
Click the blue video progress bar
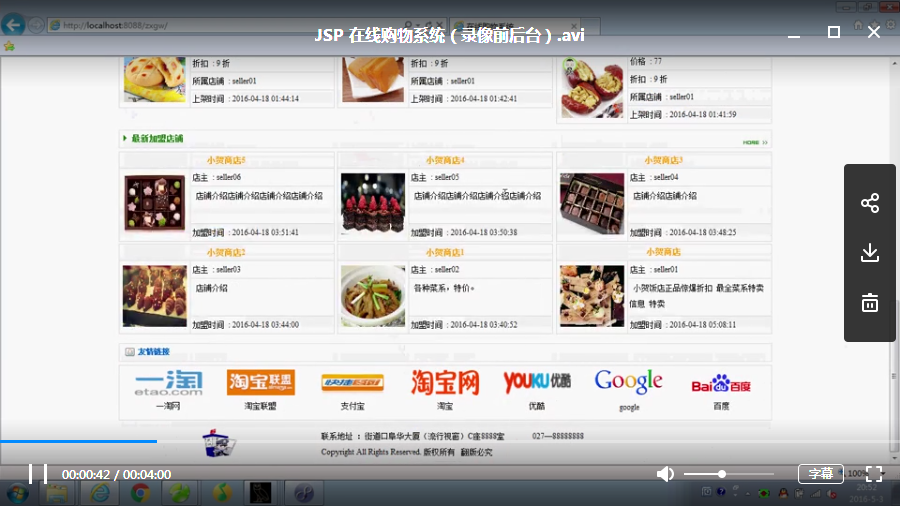click(x=78, y=441)
